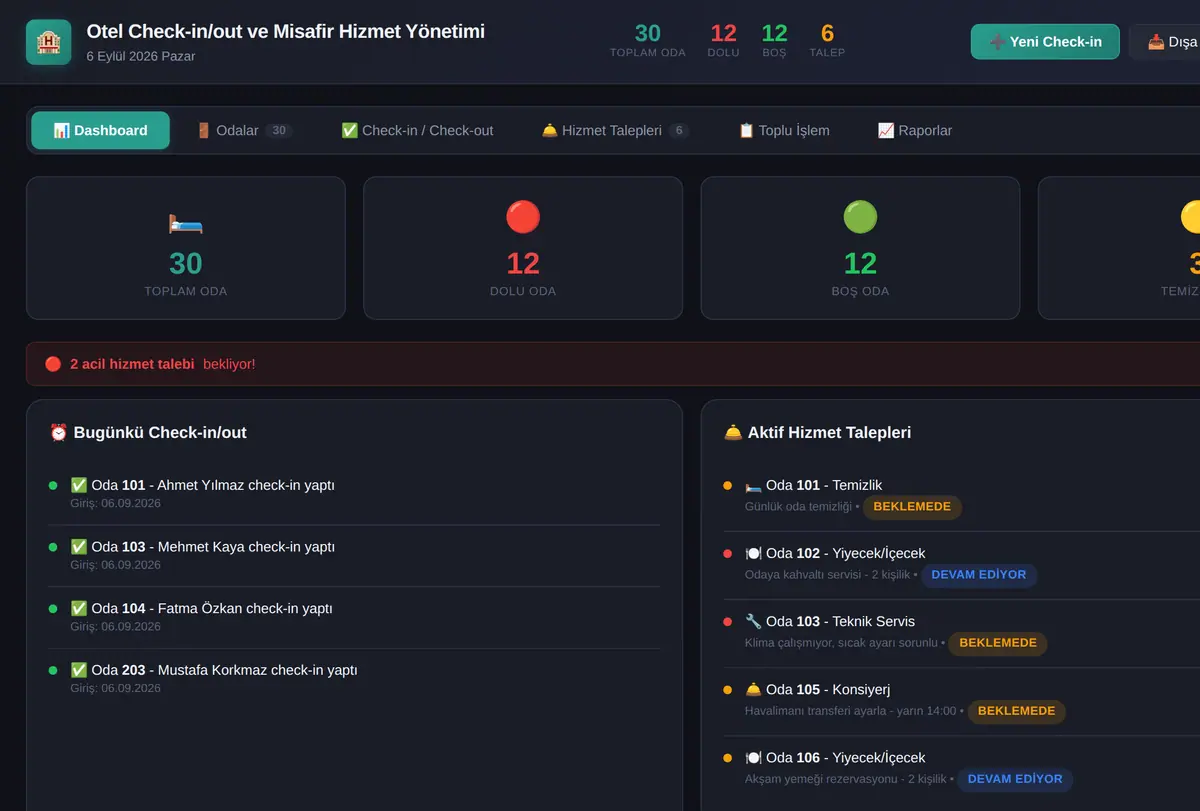This screenshot has width=1200, height=811.
Task: Click green checkmark on Mustafa Korkmaz check-in row
Action: [79, 670]
